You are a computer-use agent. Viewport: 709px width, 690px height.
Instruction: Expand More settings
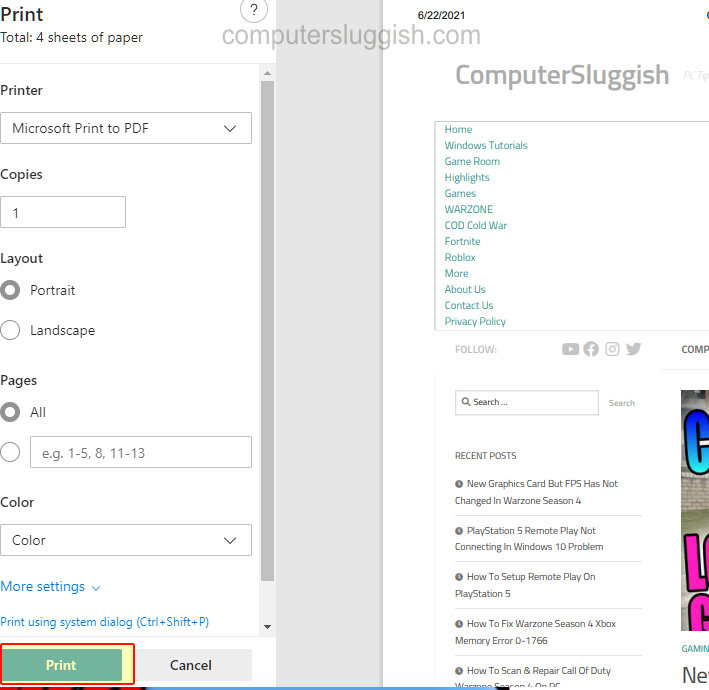point(50,586)
